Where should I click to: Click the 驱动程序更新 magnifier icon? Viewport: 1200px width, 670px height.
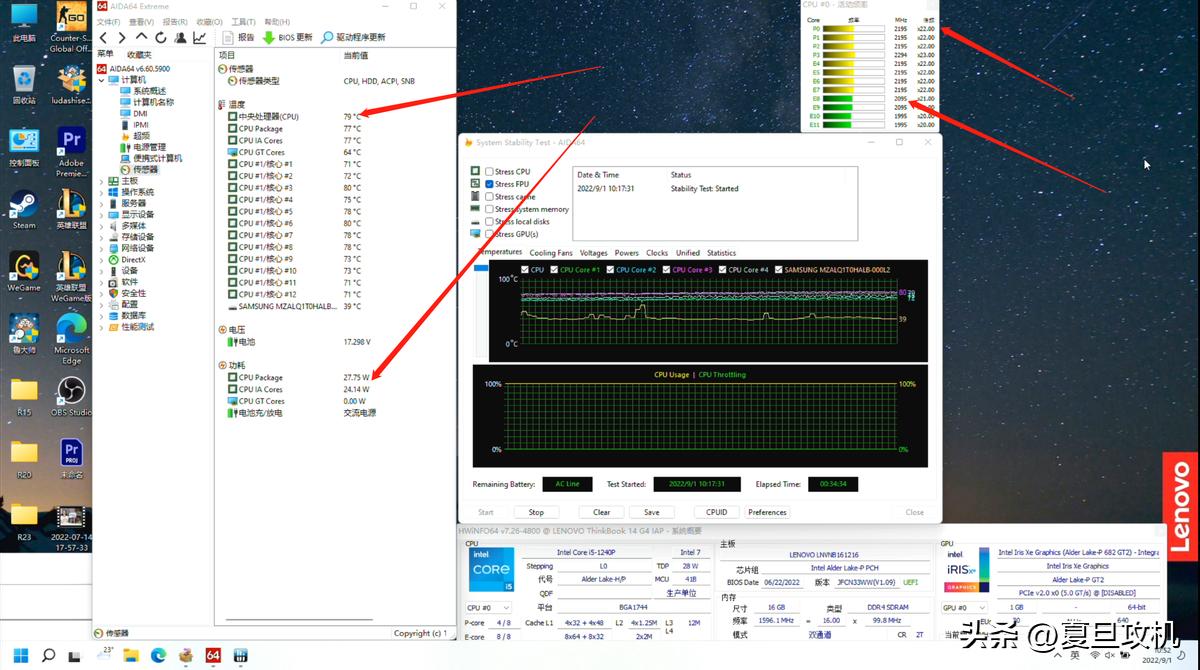[x=327, y=38]
